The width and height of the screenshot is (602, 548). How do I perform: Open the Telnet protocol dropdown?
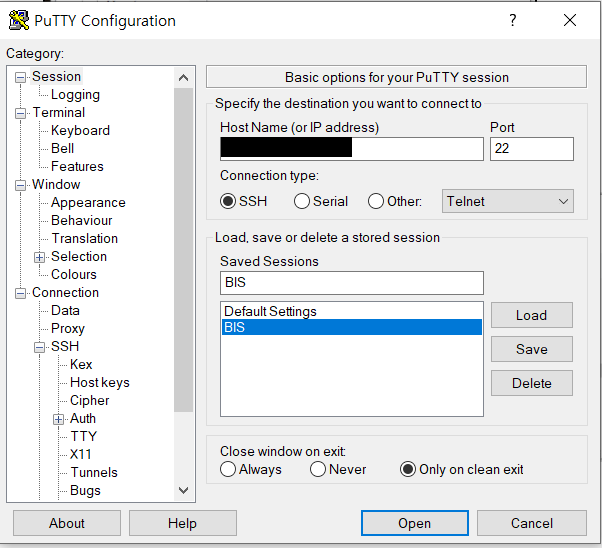(508, 201)
